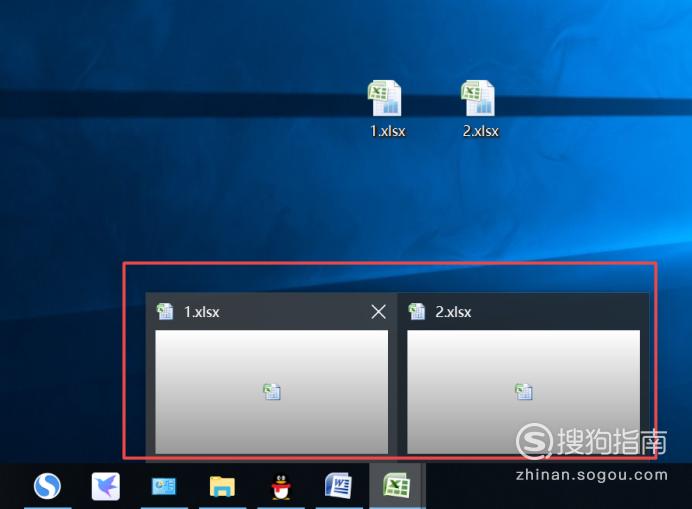Click the Sogou browser taskbar icon

(47, 486)
